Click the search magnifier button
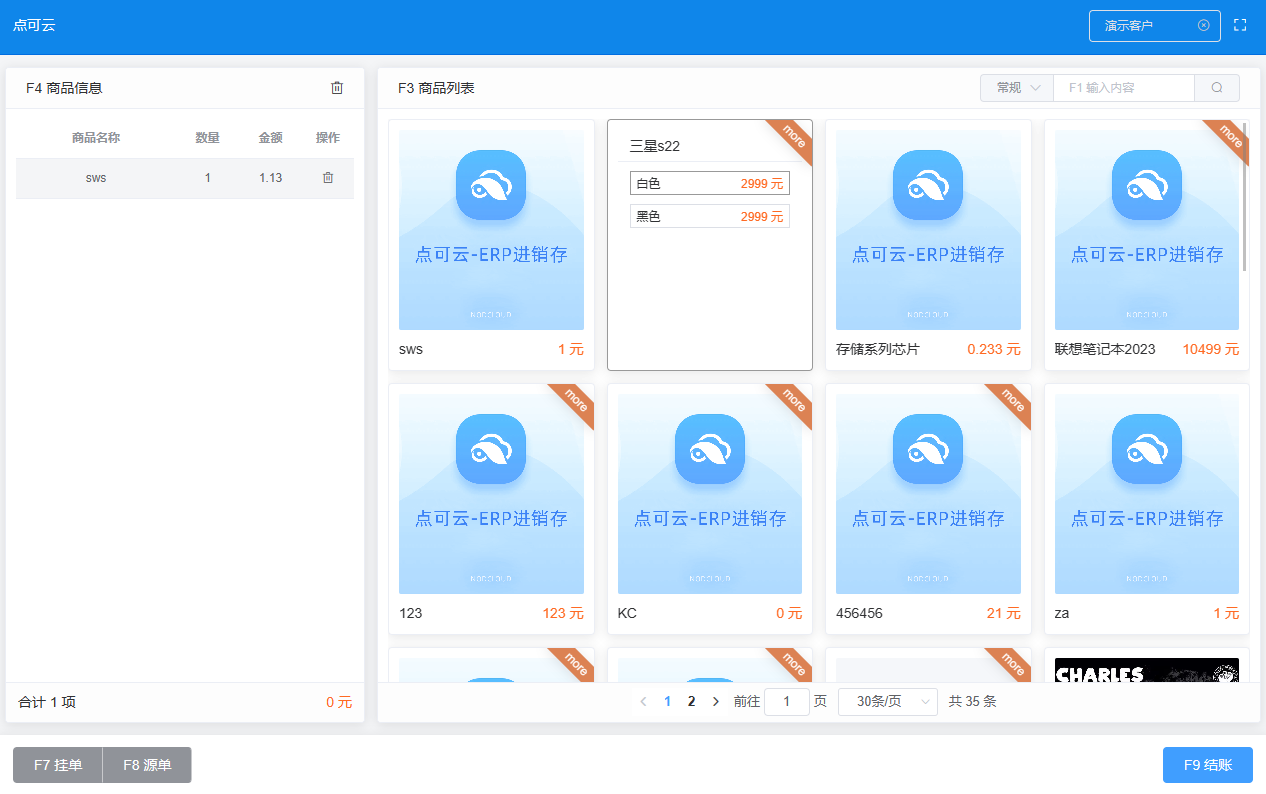 pyautogui.click(x=1217, y=88)
